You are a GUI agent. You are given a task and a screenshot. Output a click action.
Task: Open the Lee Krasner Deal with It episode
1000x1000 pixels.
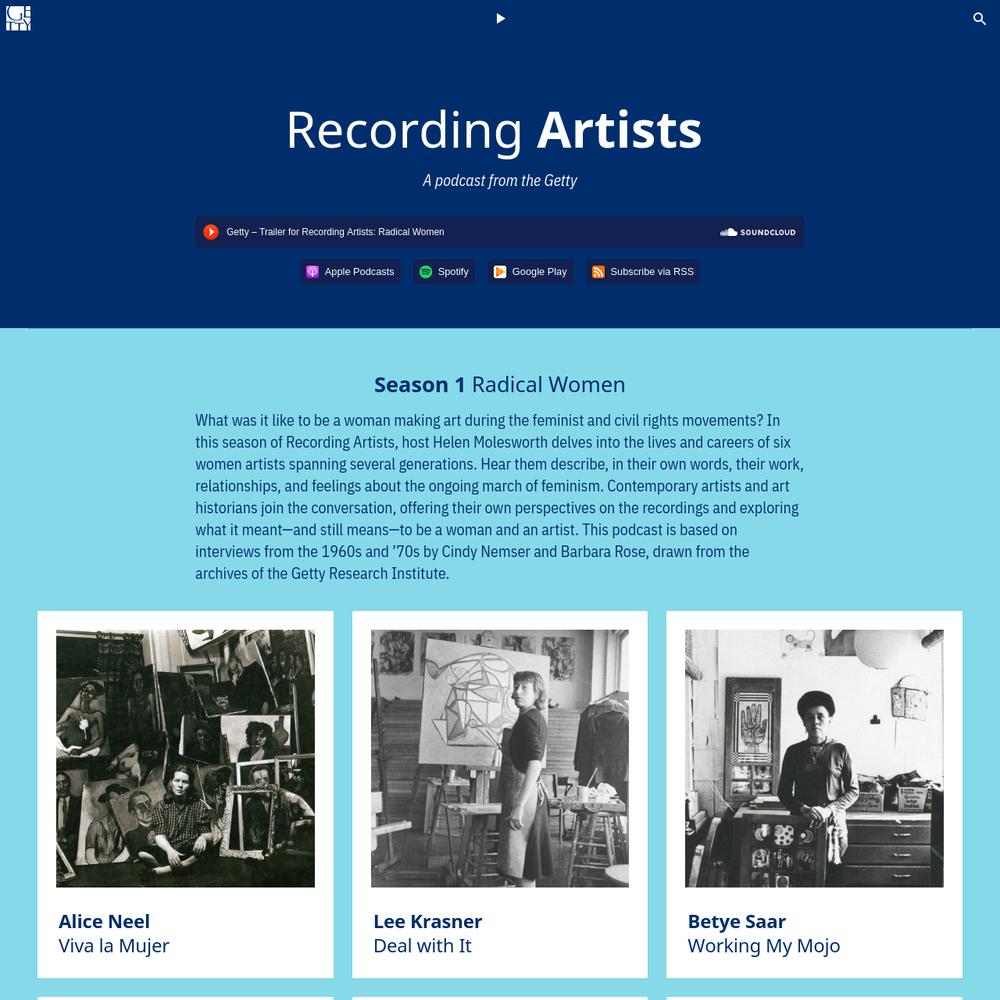pyautogui.click(x=427, y=934)
